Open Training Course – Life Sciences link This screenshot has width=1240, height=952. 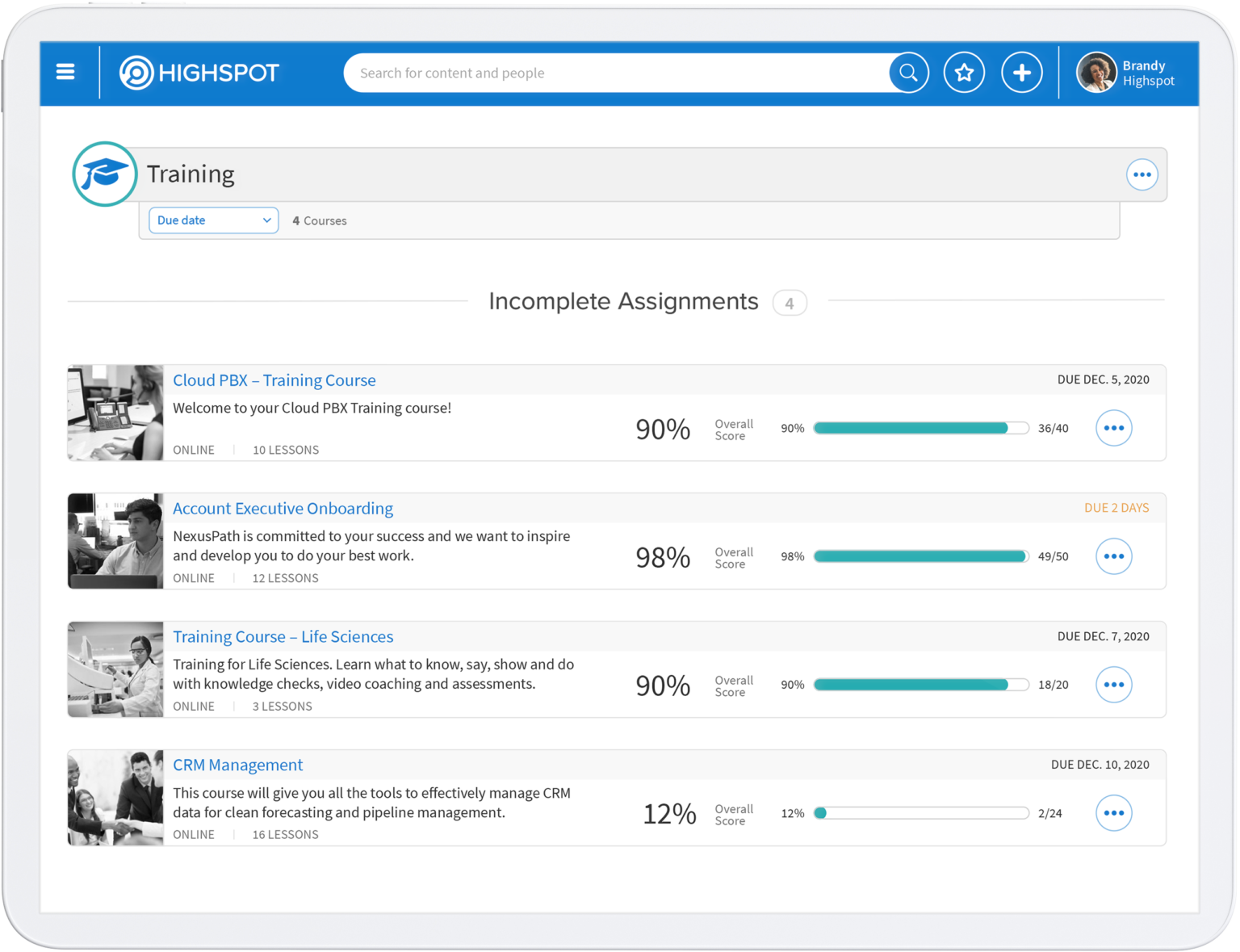click(283, 637)
